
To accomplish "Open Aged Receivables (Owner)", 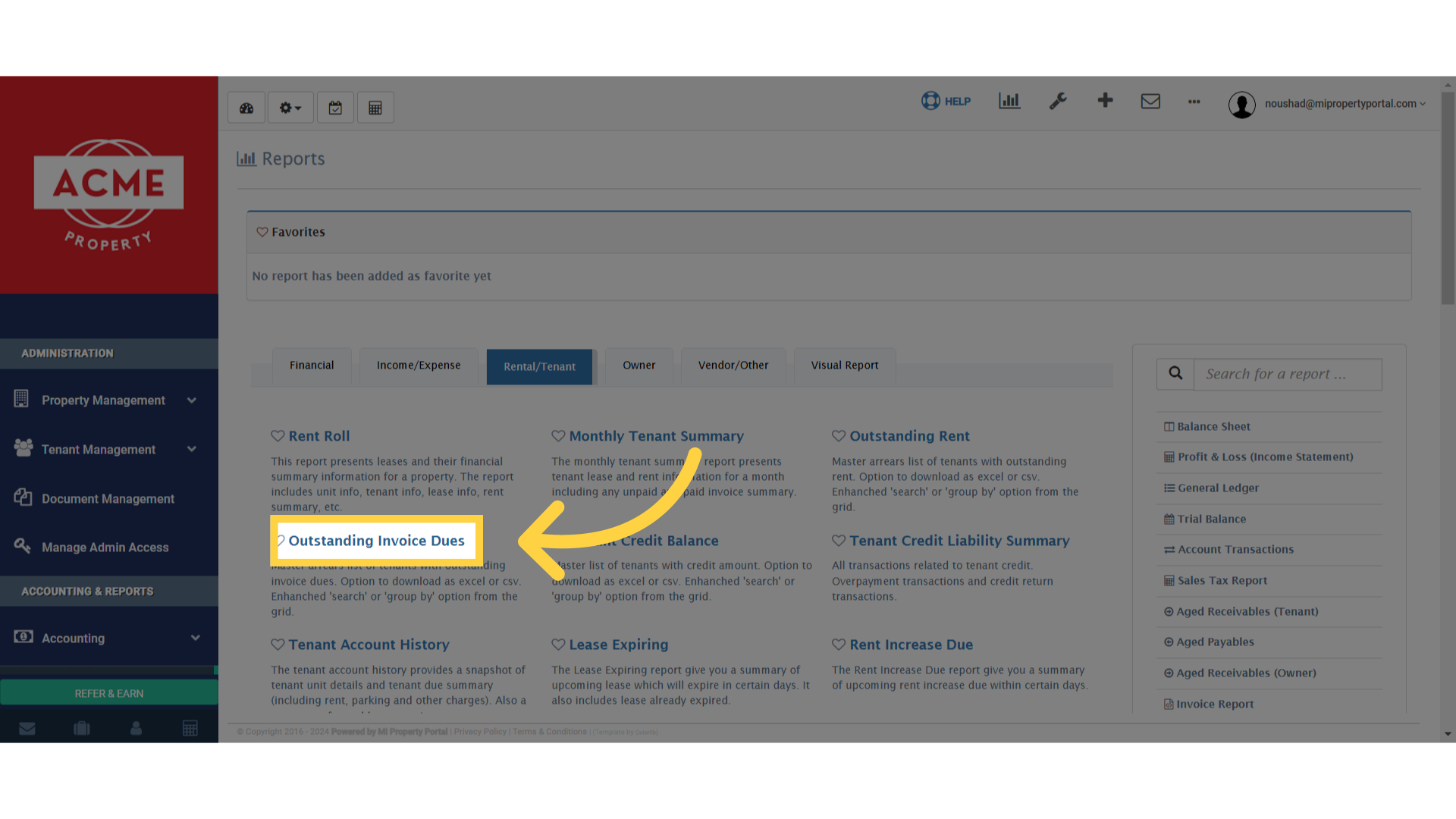I will tap(1246, 673).
